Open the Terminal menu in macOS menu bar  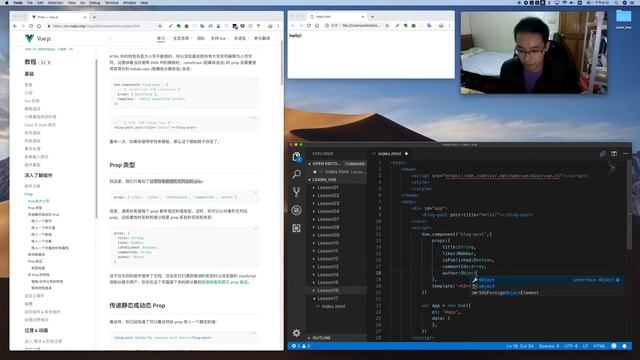pos(111,2)
